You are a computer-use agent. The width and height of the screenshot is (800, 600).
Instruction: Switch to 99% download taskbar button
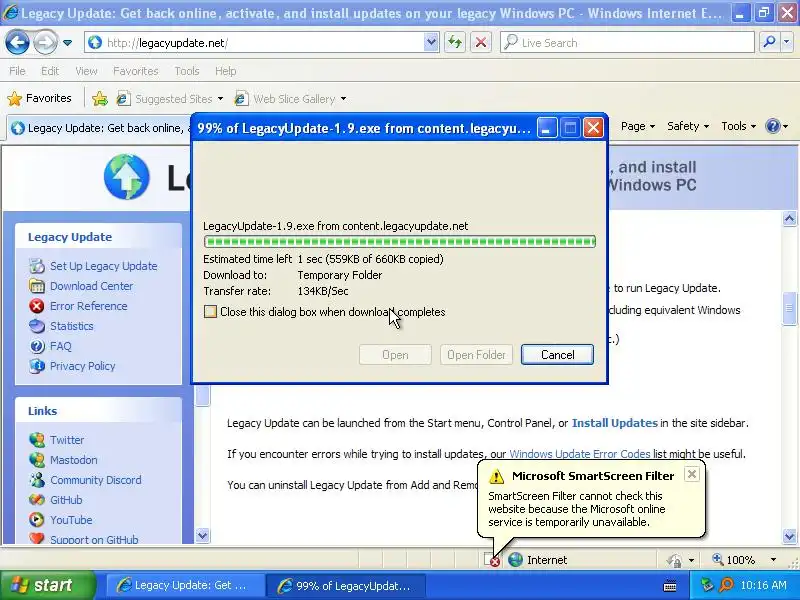(347, 586)
